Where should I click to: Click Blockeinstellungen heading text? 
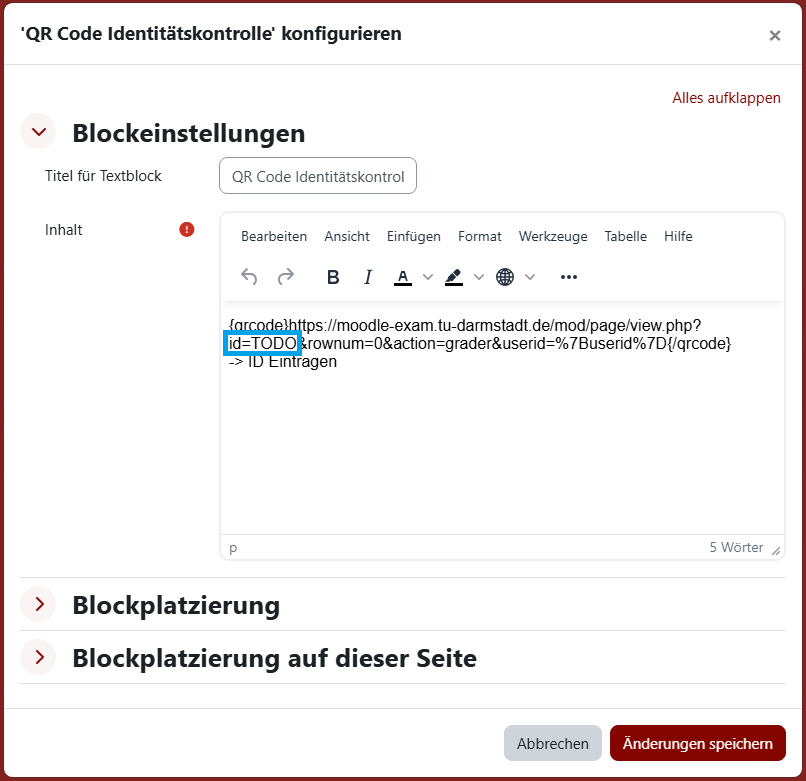tap(189, 133)
